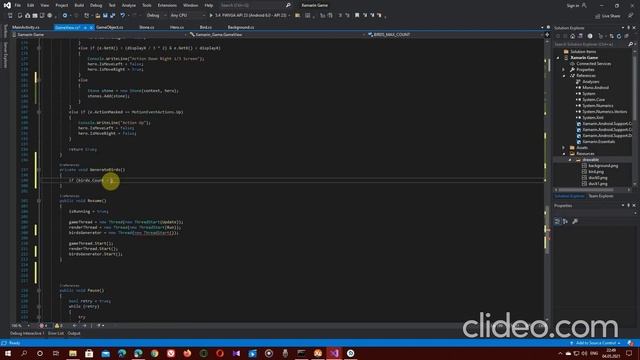Click the Solution Explorer search field

[590, 44]
